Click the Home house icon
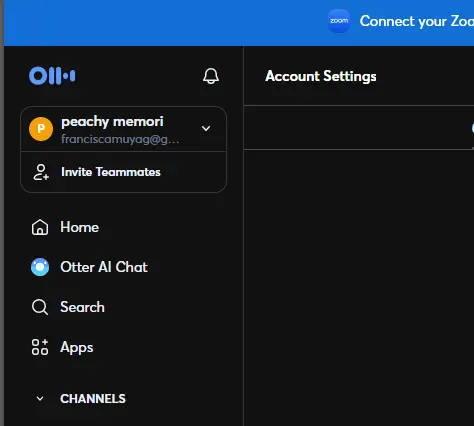Image resolution: width=474 pixels, height=426 pixels. (x=40, y=227)
